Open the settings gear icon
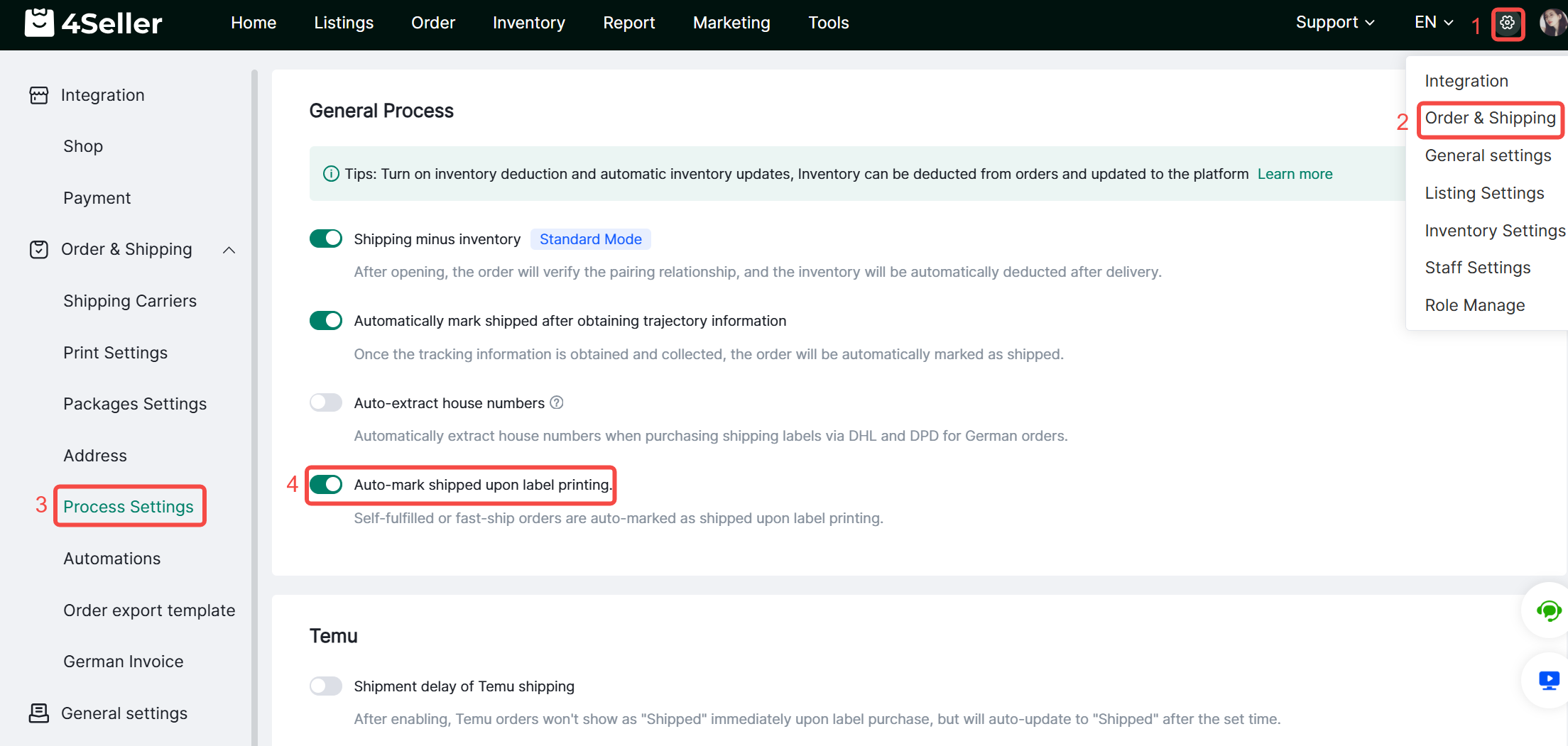1568x746 pixels. coord(1507,23)
